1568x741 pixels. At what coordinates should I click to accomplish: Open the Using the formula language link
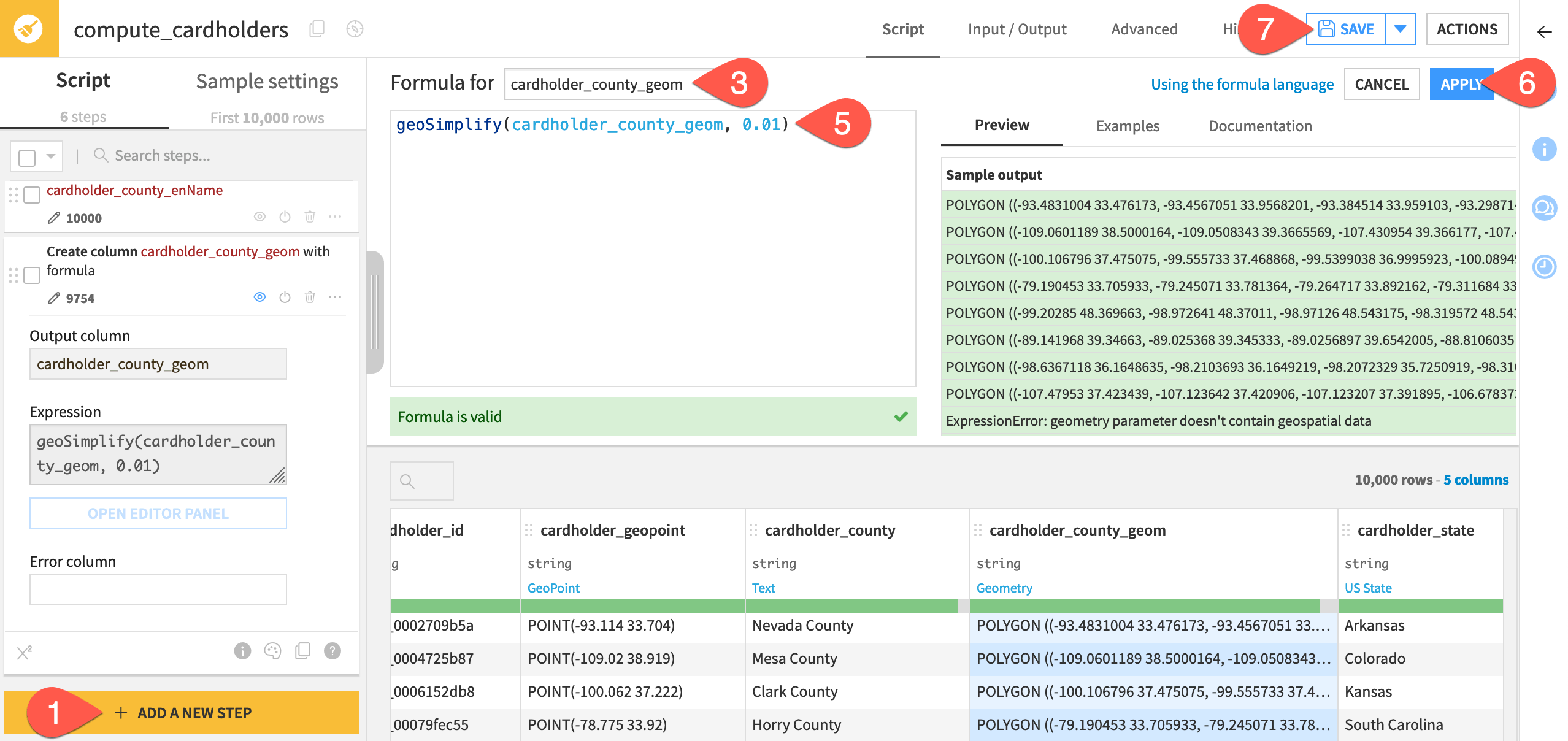tap(1242, 84)
